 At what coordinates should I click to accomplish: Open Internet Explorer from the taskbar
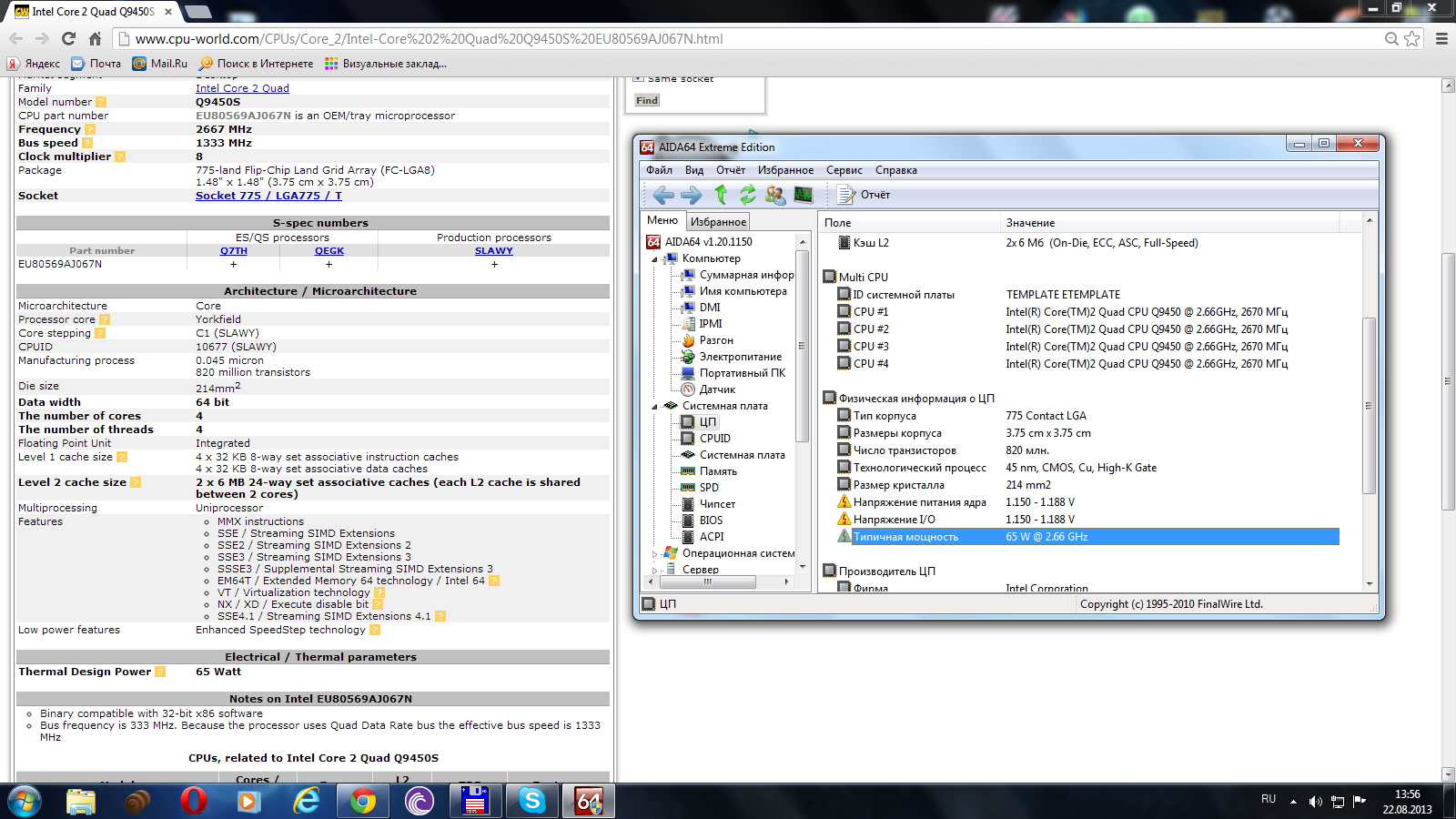(307, 801)
